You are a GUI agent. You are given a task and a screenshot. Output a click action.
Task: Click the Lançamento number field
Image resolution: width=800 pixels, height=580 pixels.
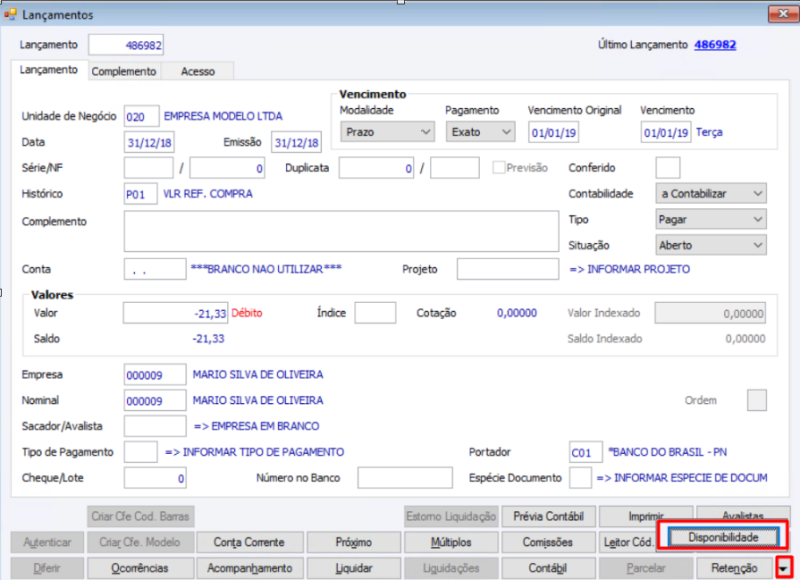pos(126,45)
